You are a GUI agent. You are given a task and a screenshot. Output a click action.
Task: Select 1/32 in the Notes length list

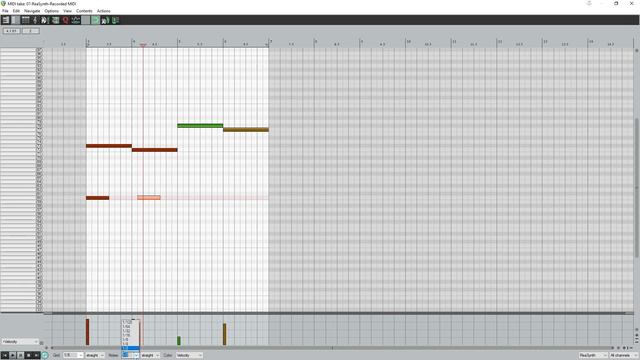[x=130, y=331]
